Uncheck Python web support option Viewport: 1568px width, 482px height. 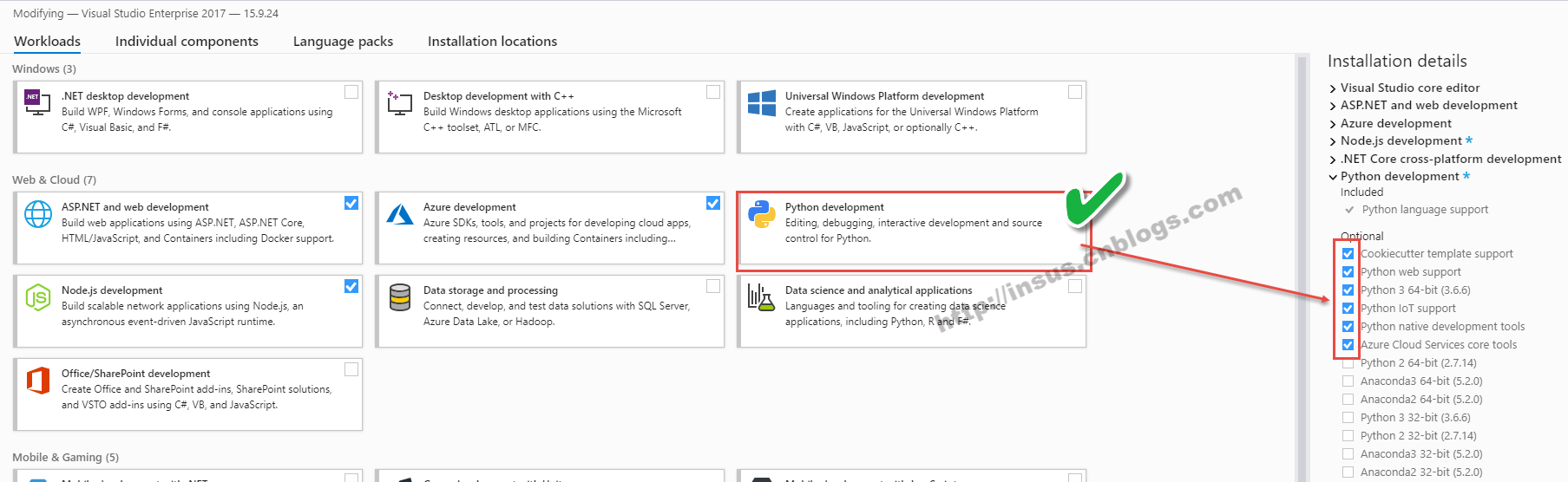tap(1348, 272)
